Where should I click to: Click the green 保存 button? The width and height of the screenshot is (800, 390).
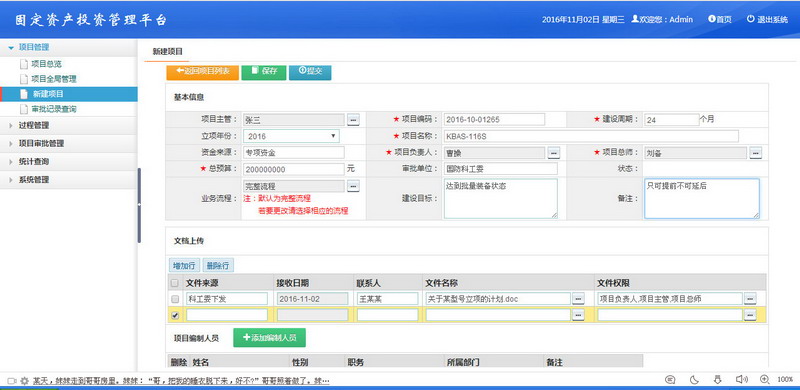pos(264,72)
